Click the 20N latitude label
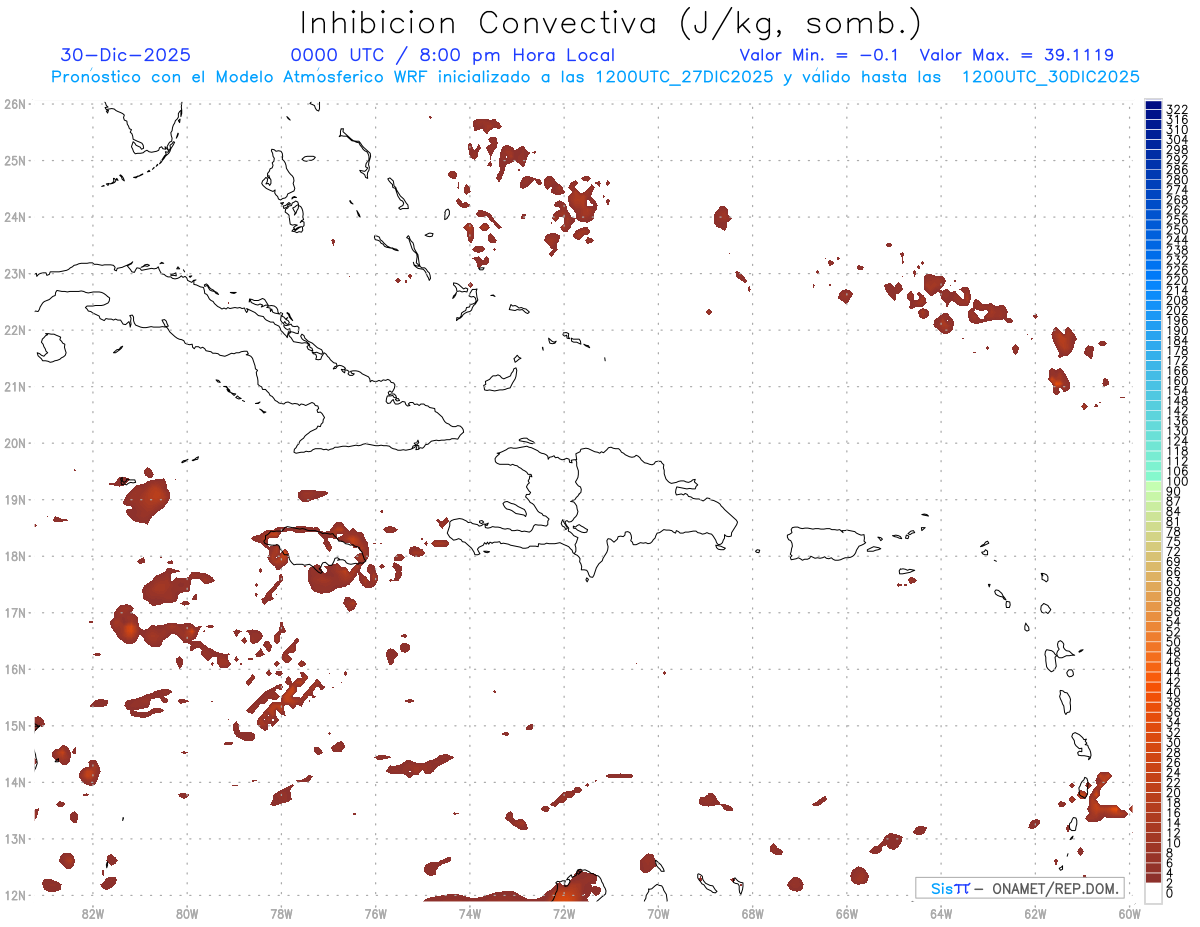 15,443
